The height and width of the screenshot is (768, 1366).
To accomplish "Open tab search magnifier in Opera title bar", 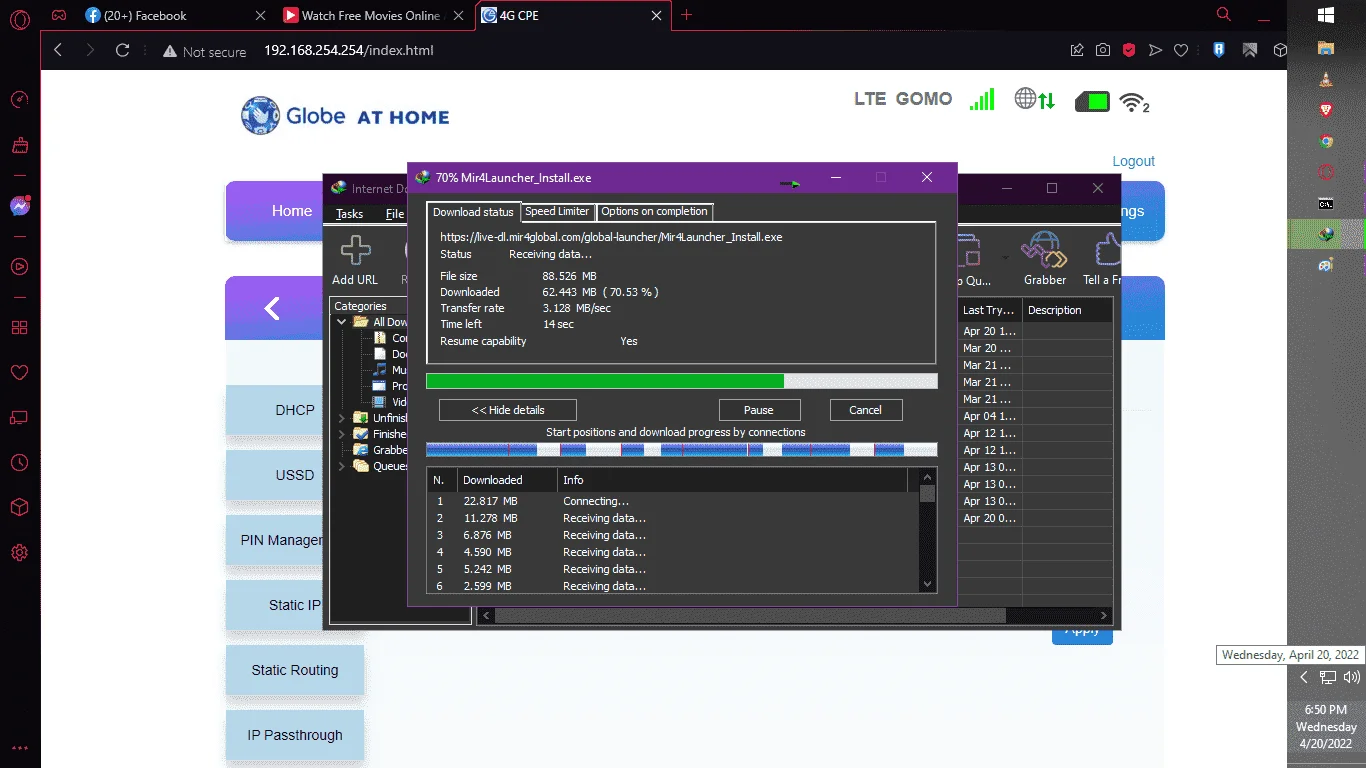I will point(1224,14).
